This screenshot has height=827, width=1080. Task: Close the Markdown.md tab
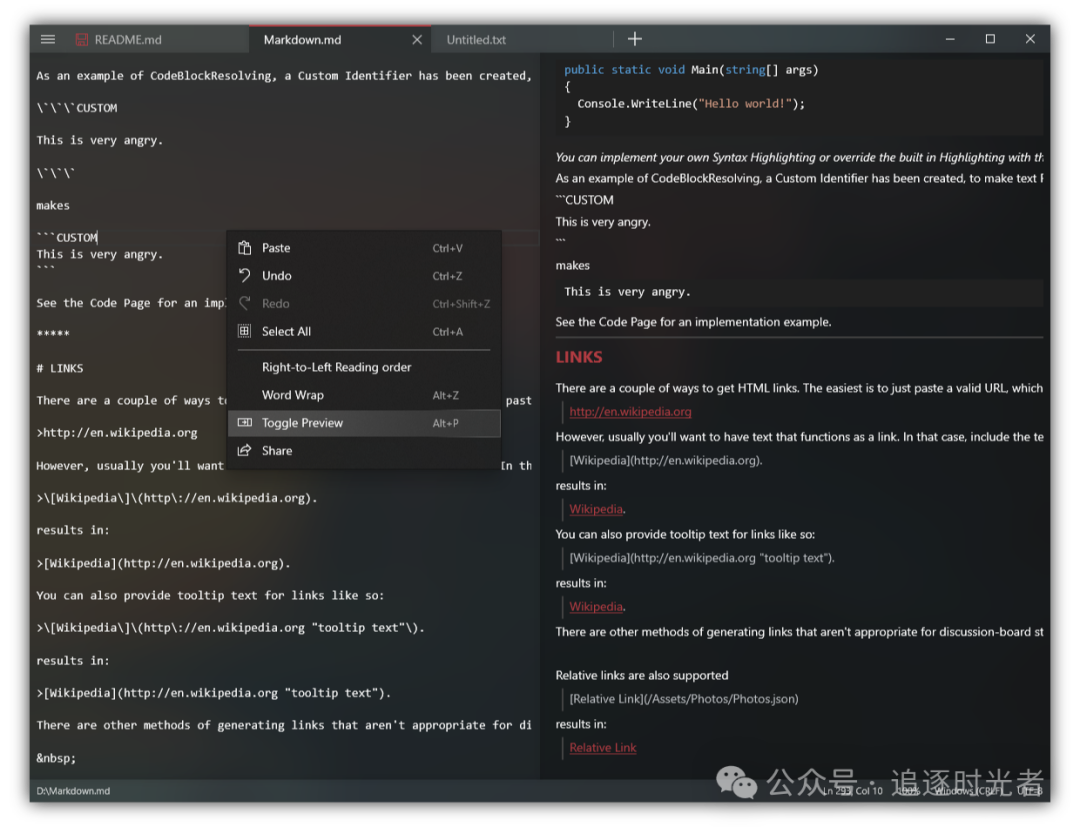click(417, 40)
